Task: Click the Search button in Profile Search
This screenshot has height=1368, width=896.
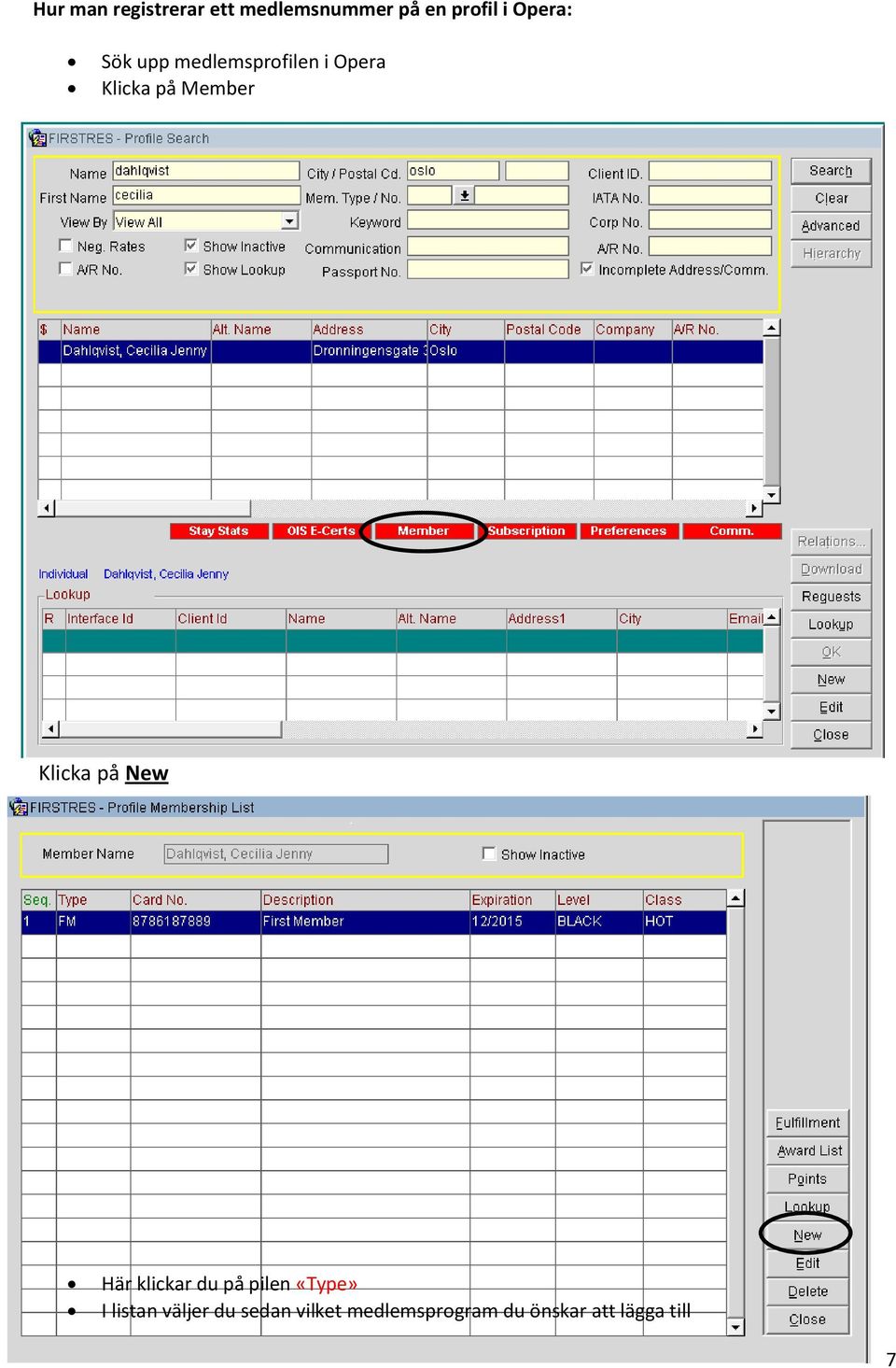Action: 831,171
